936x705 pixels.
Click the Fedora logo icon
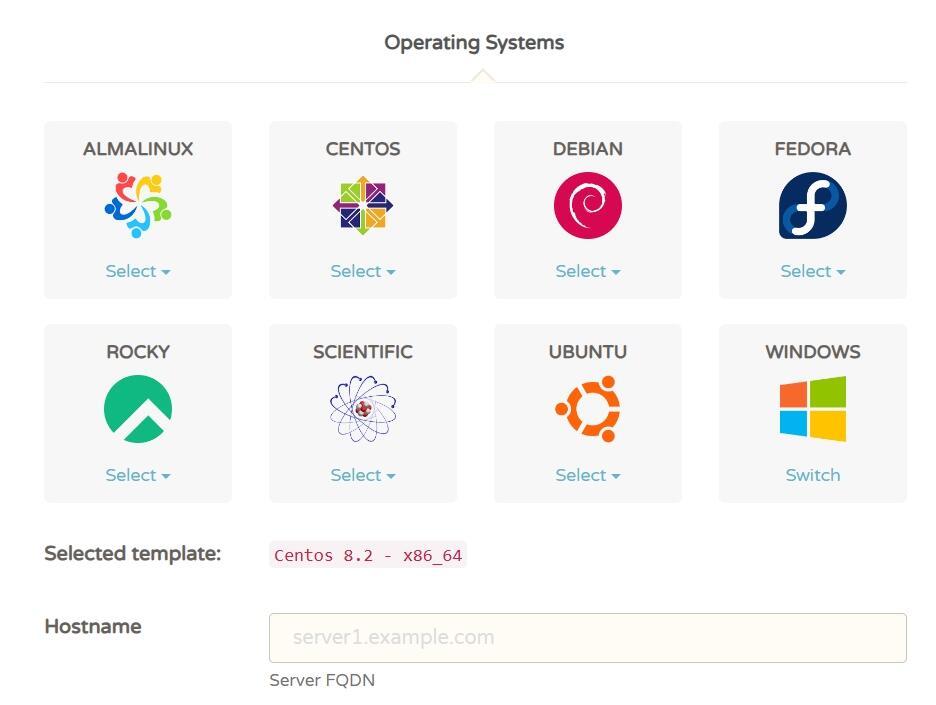(812, 205)
